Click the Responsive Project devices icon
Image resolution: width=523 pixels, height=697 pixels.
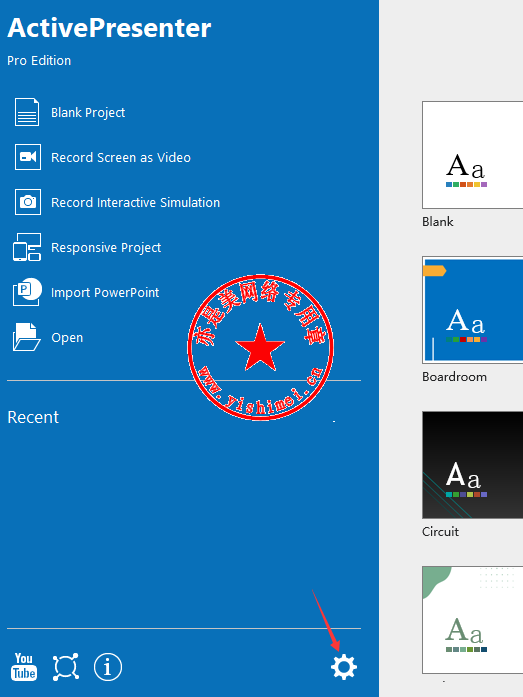(27, 247)
